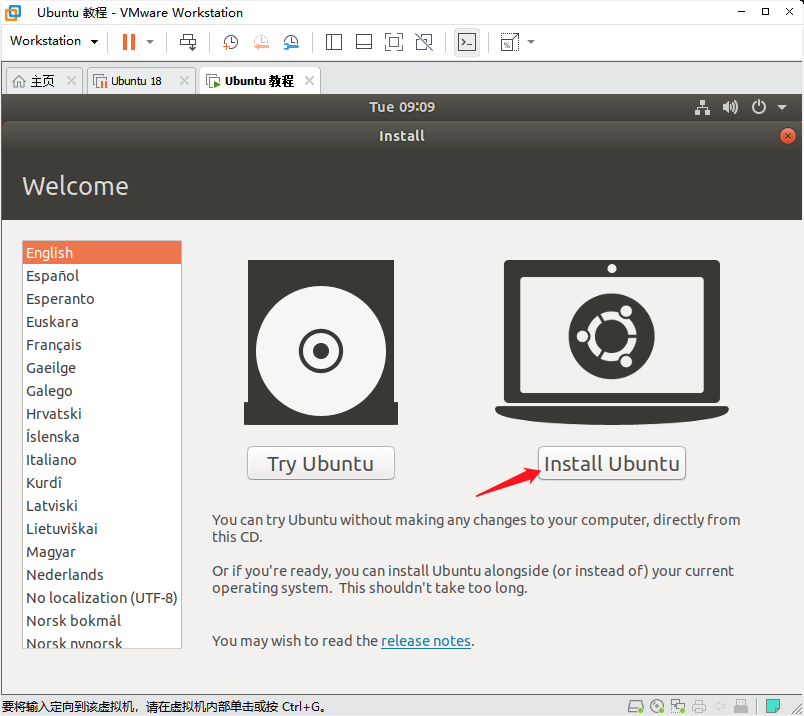Pause the virtual machine
The height and width of the screenshot is (716, 804).
tap(129, 42)
